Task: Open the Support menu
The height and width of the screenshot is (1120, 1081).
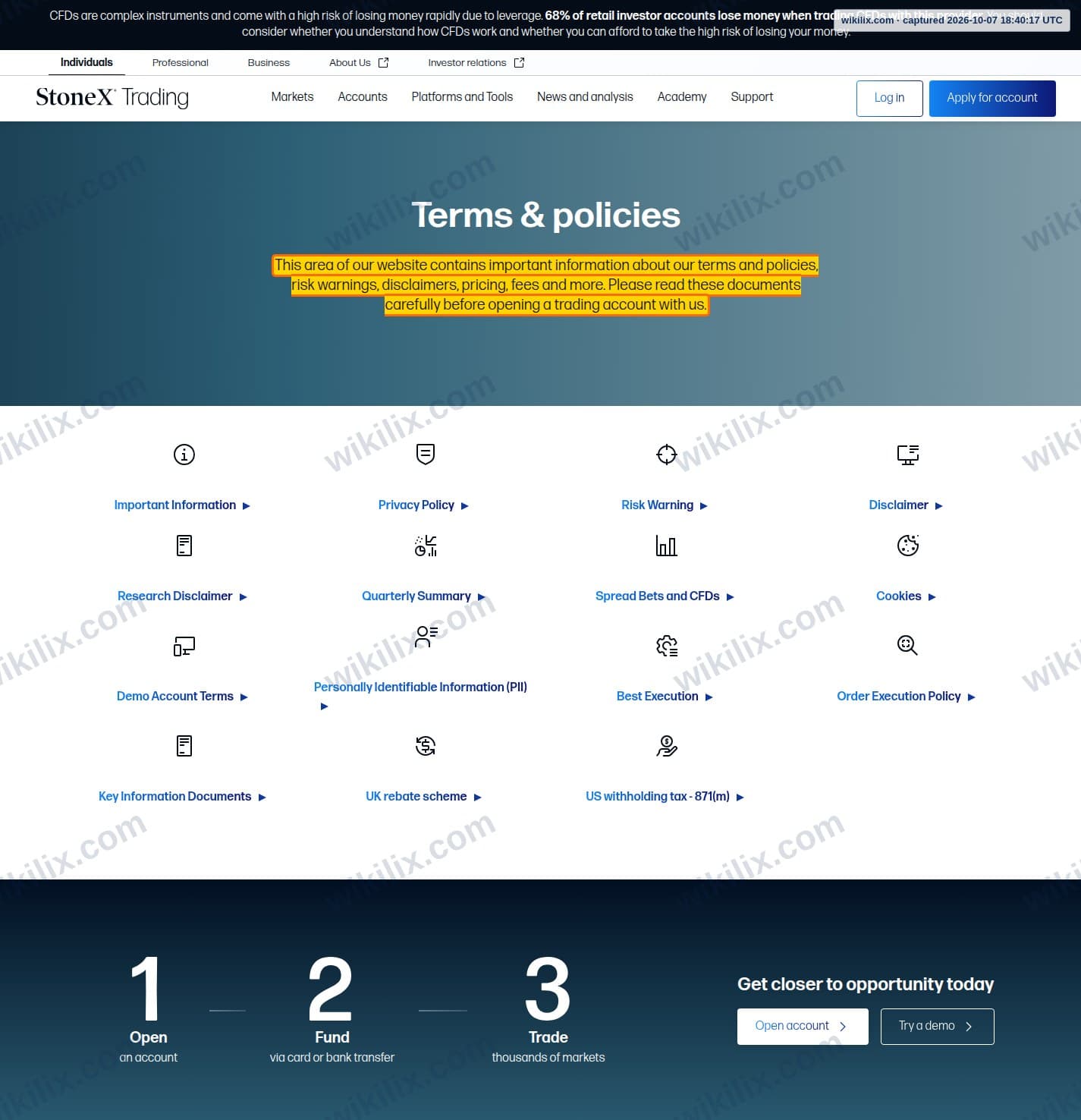Action: click(752, 97)
